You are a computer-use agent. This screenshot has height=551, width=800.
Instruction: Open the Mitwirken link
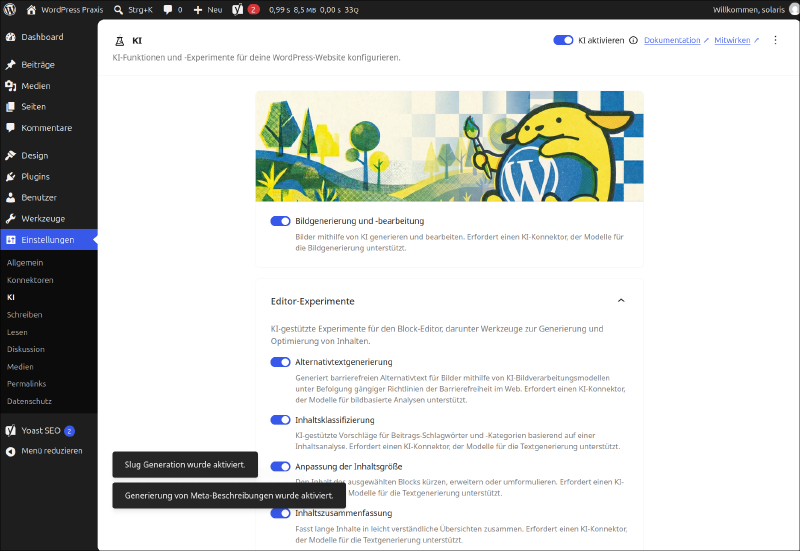pyautogui.click(x=732, y=40)
